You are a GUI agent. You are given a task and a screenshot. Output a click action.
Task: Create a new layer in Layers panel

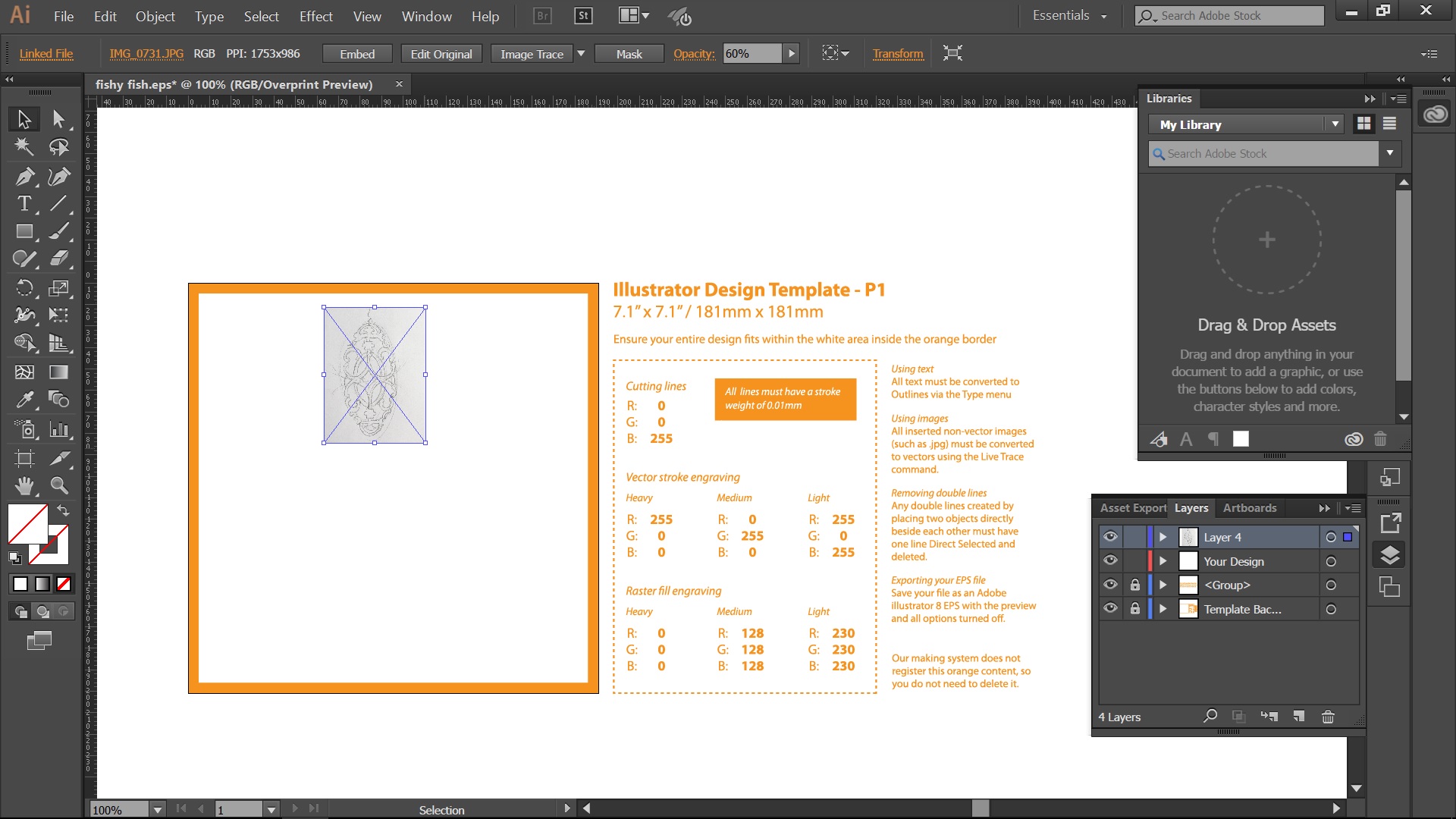pos(1299,717)
